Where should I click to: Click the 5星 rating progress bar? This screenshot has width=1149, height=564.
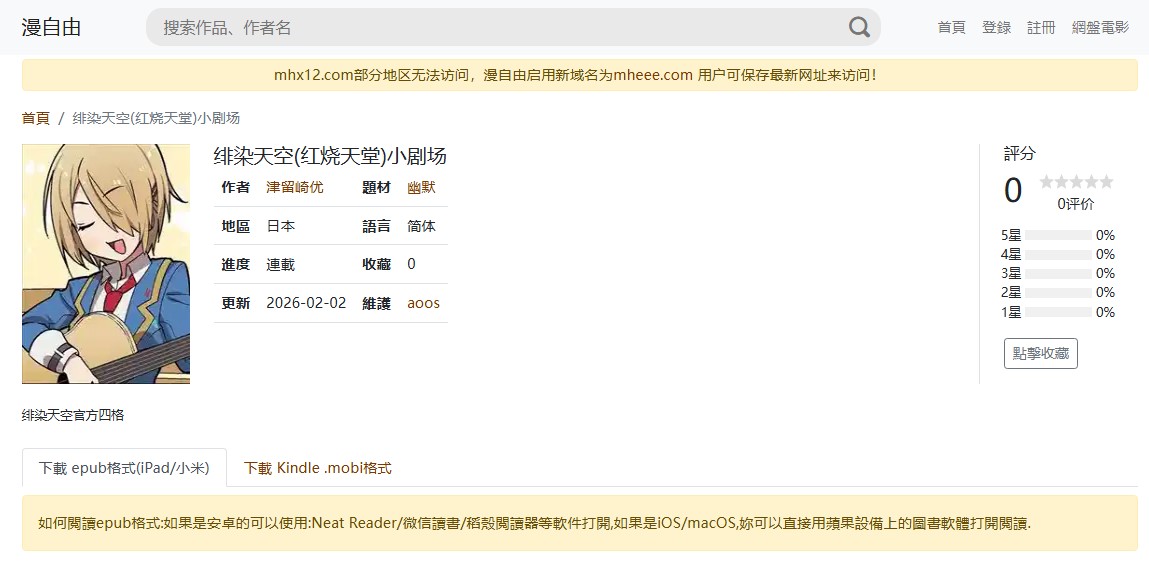coord(1058,235)
